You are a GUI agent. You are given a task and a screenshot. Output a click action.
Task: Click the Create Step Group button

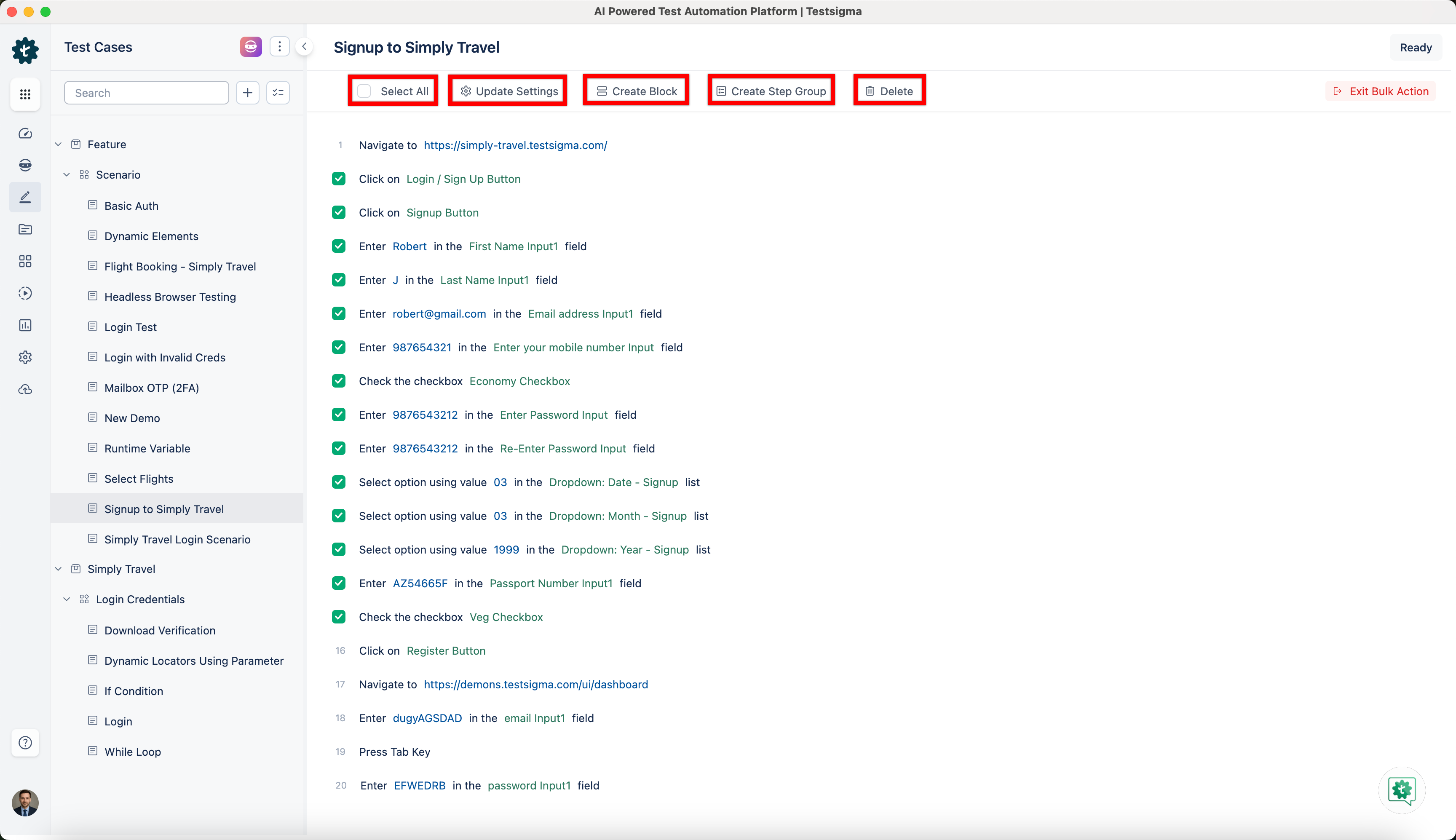click(x=771, y=91)
